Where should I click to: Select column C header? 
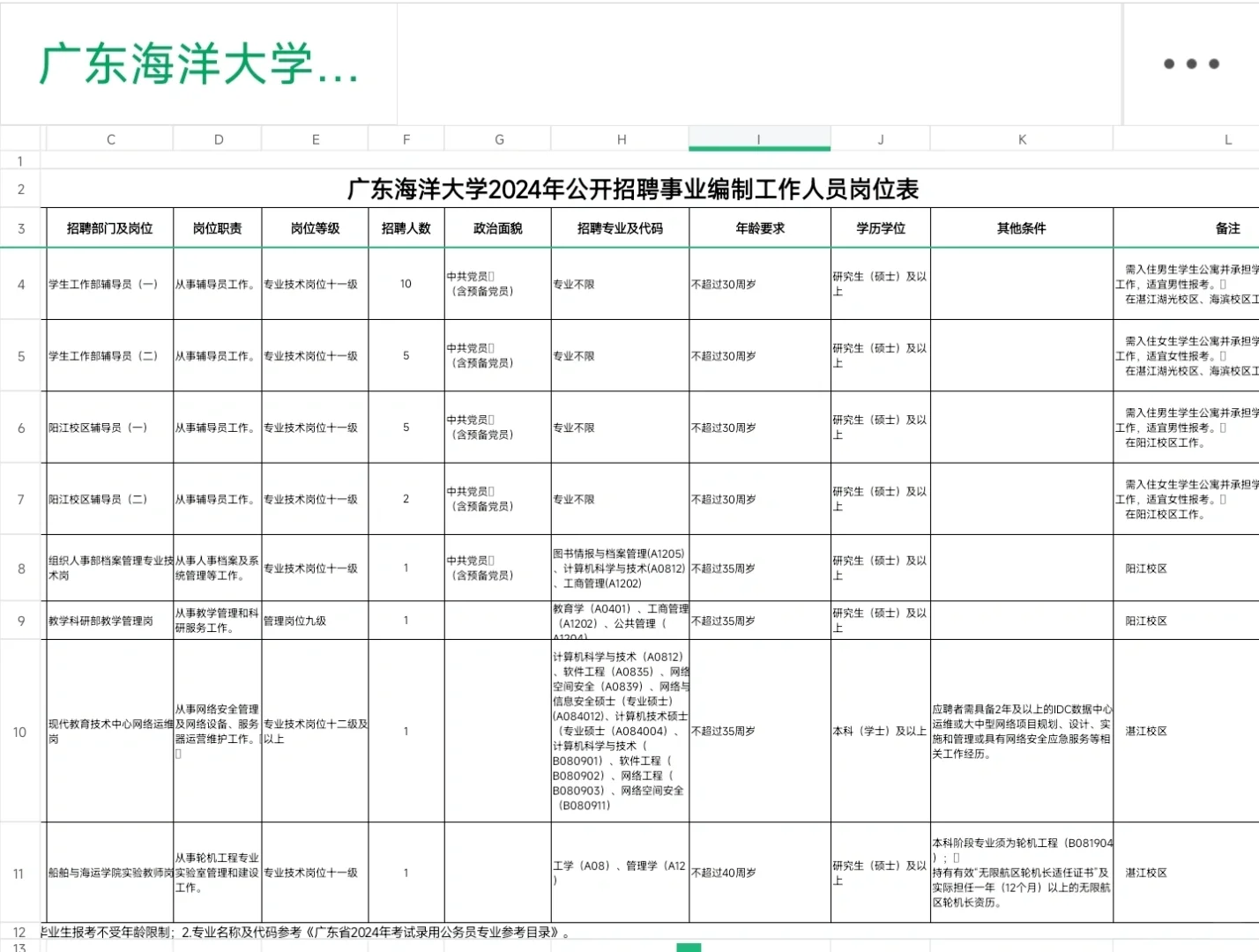(110, 139)
